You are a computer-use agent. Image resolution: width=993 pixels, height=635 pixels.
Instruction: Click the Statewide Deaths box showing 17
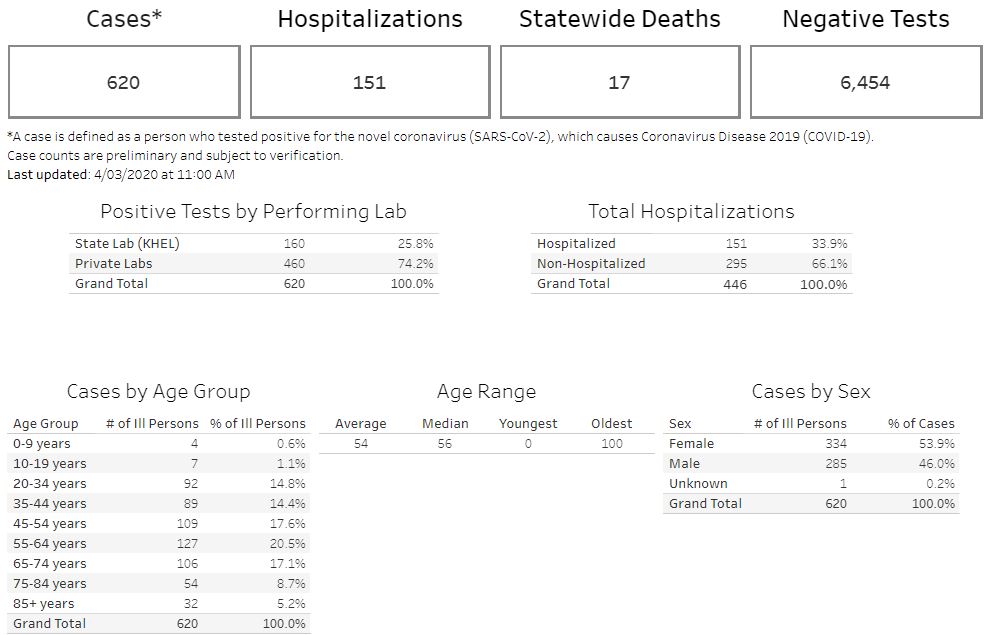pos(619,82)
